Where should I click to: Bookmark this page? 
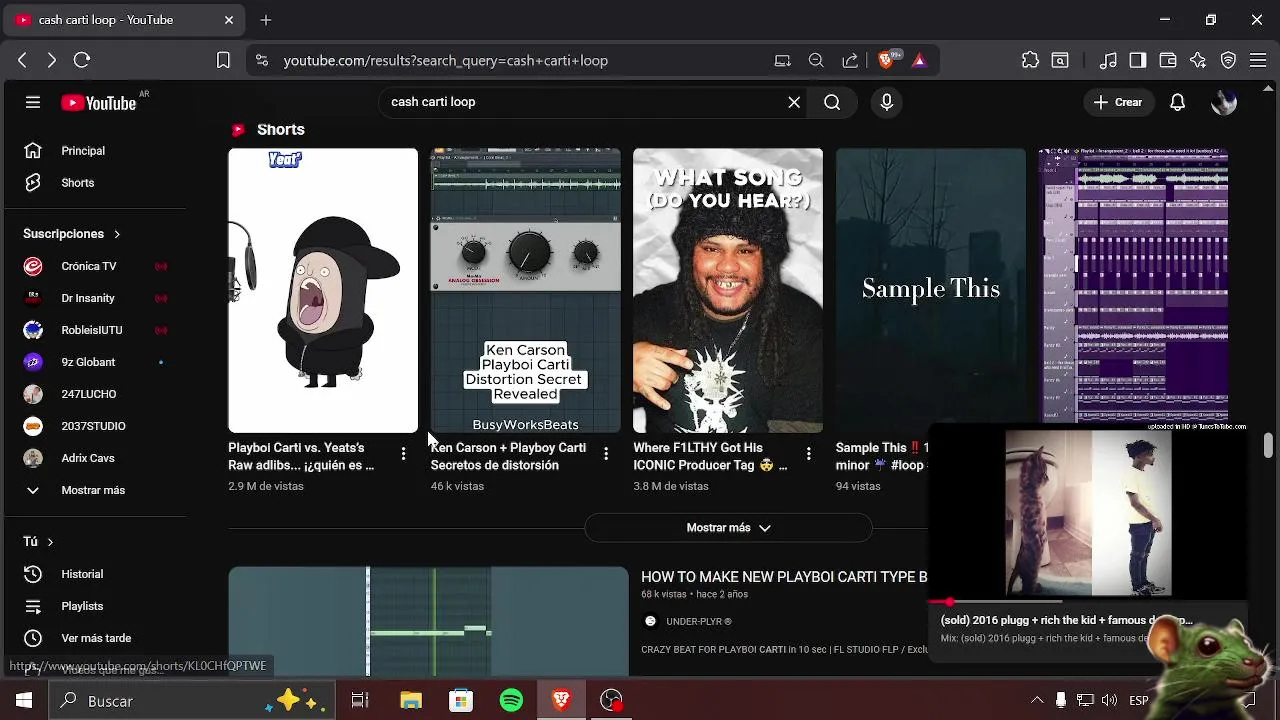223,60
